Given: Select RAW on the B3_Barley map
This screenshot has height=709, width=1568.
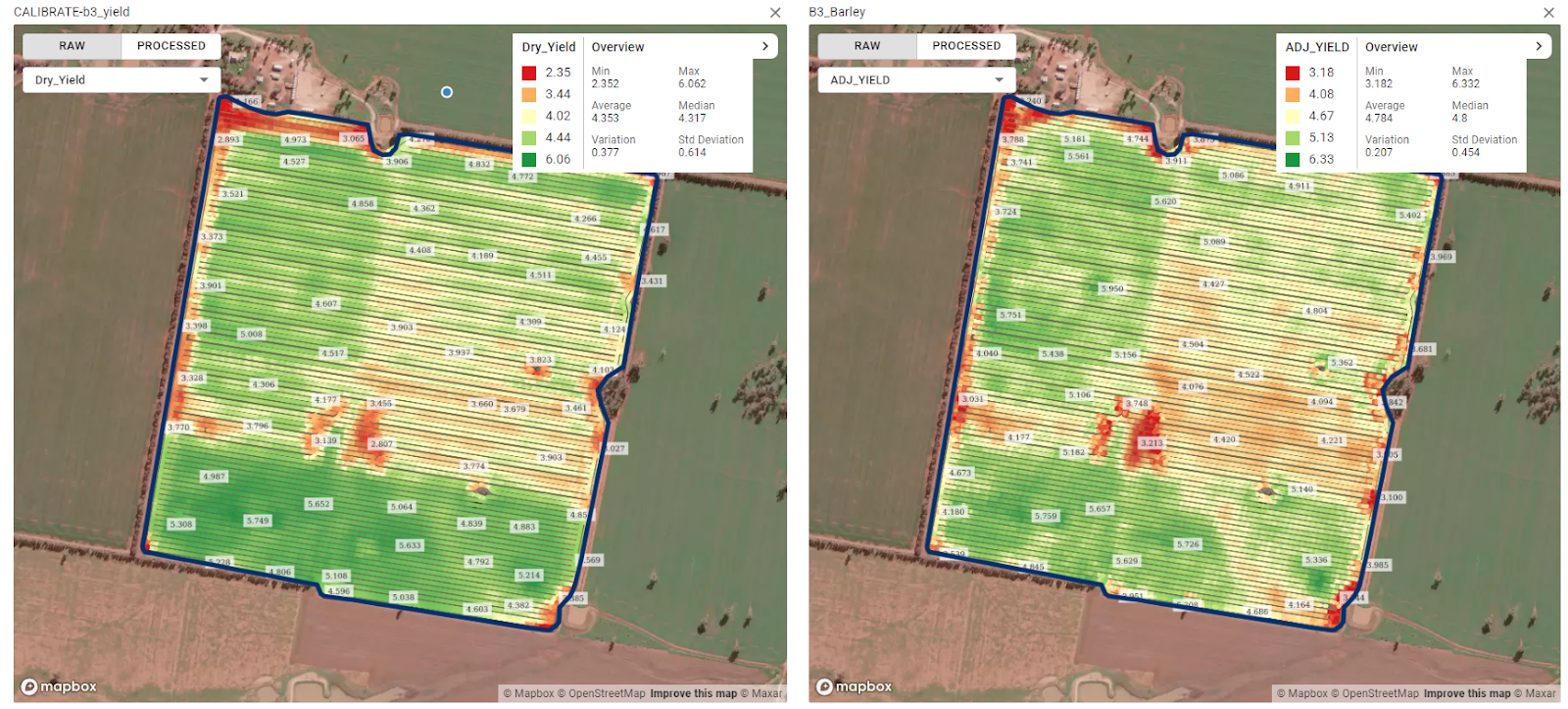Looking at the screenshot, I should [x=866, y=46].
